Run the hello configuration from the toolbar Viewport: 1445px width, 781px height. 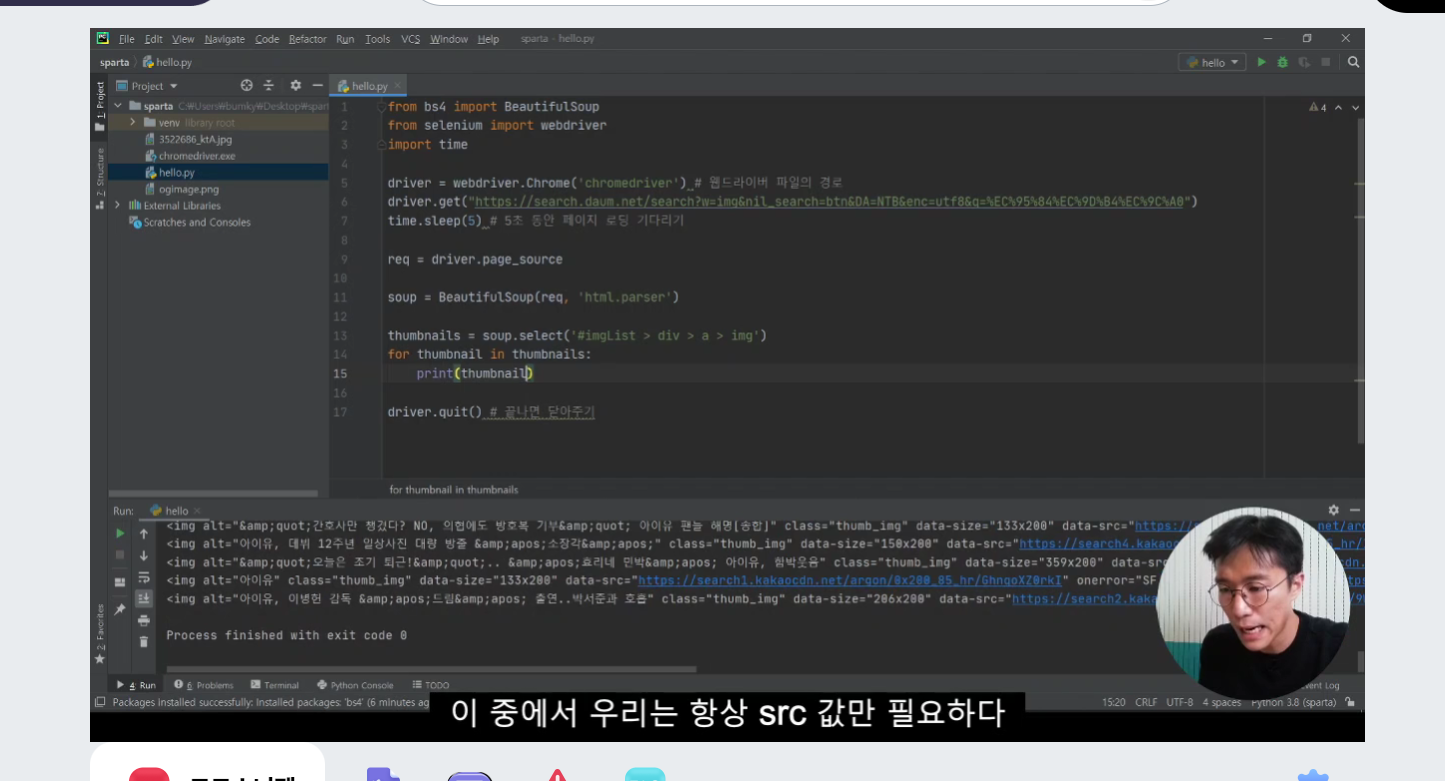tap(1262, 62)
